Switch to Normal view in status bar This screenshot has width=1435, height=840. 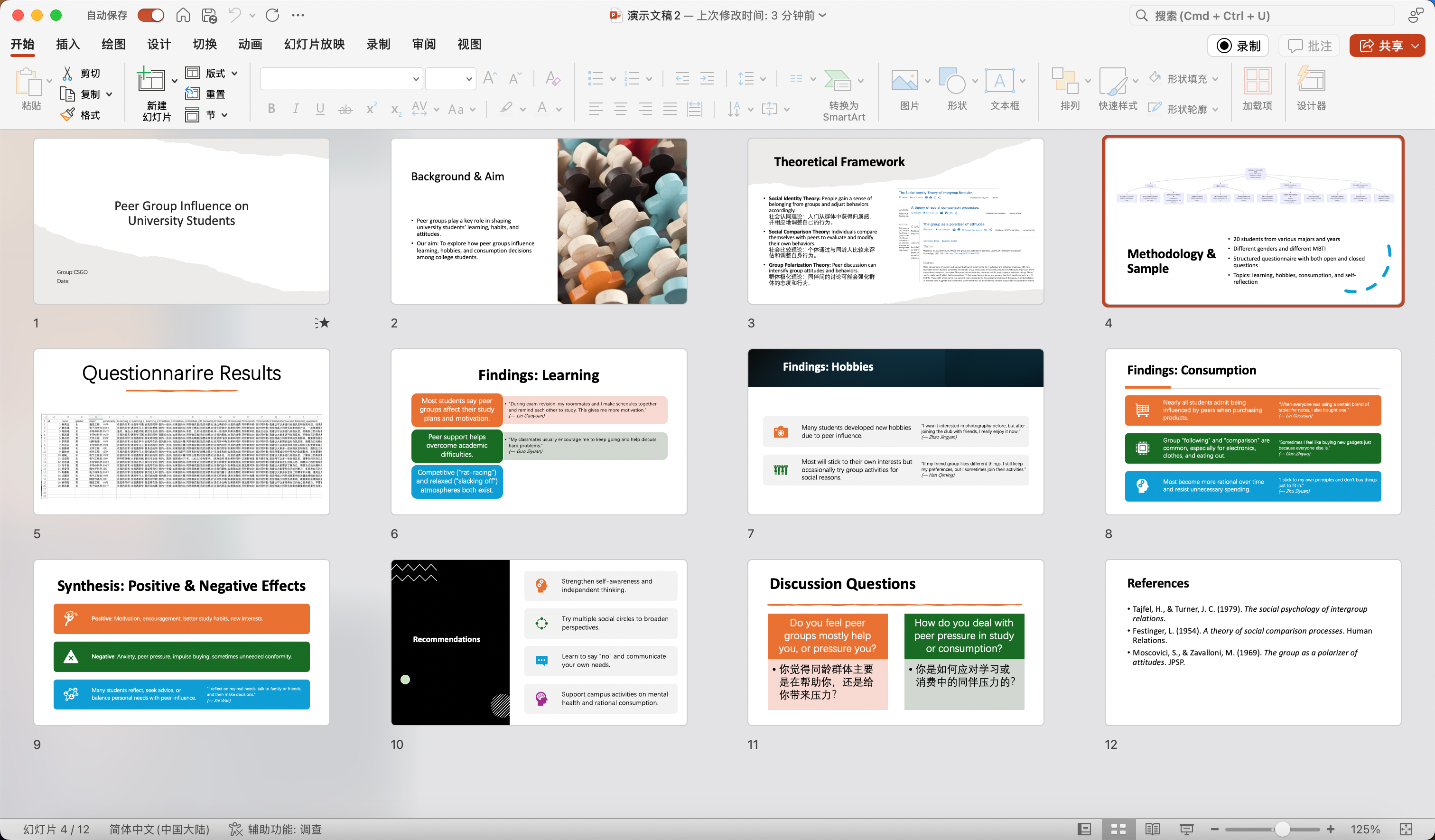click(1085, 829)
